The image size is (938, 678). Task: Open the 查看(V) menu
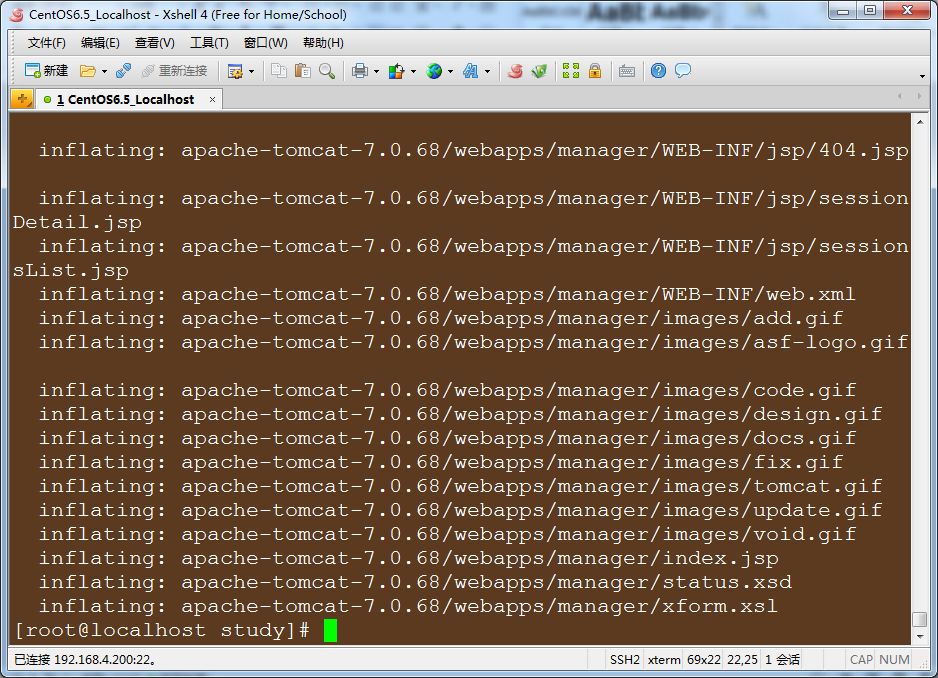154,42
